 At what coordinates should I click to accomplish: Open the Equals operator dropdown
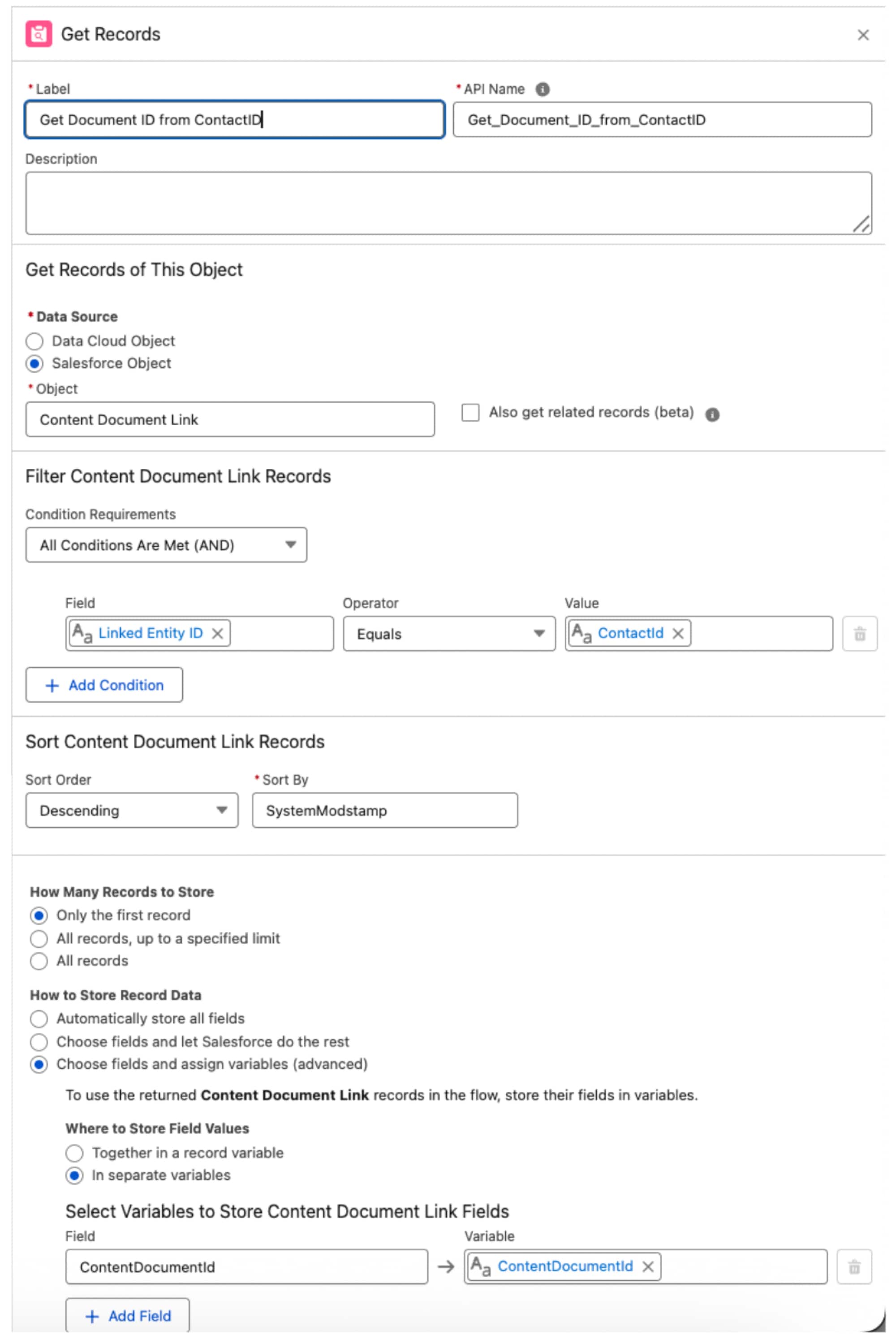(x=448, y=633)
